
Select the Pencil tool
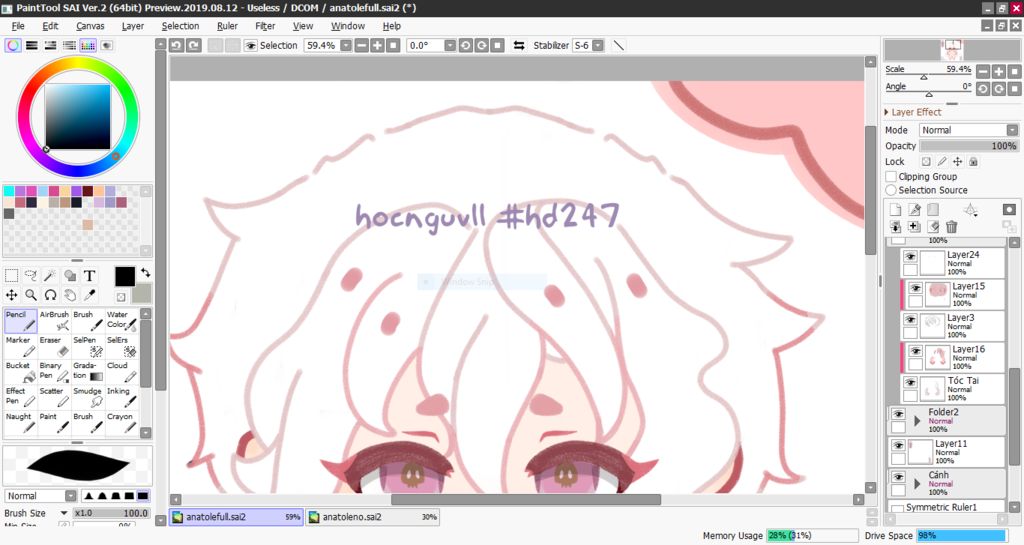click(x=20, y=320)
